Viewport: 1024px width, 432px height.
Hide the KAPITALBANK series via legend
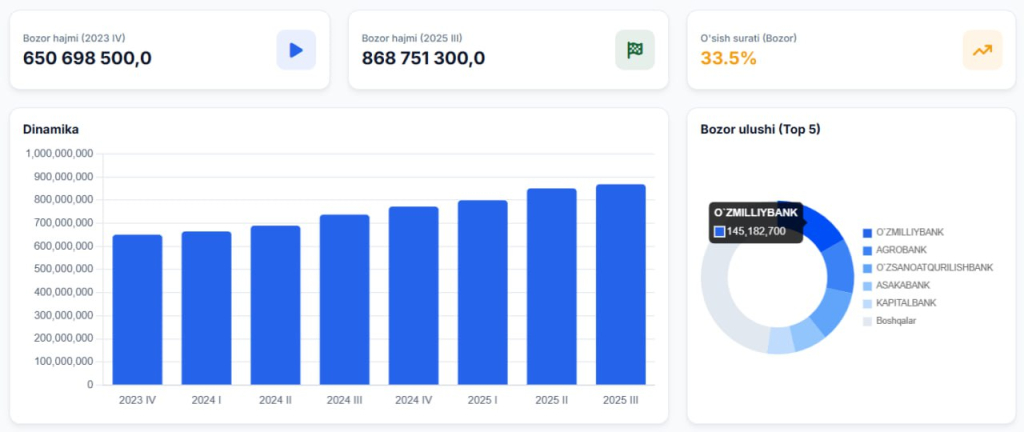pyautogui.click(x=903, y=303)
